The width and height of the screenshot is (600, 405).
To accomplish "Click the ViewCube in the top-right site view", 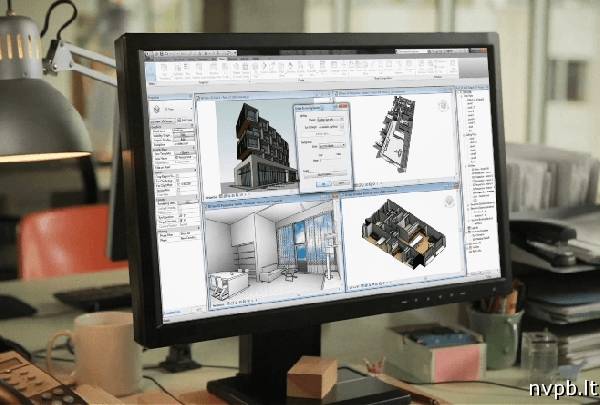I will tap(443, 105).
